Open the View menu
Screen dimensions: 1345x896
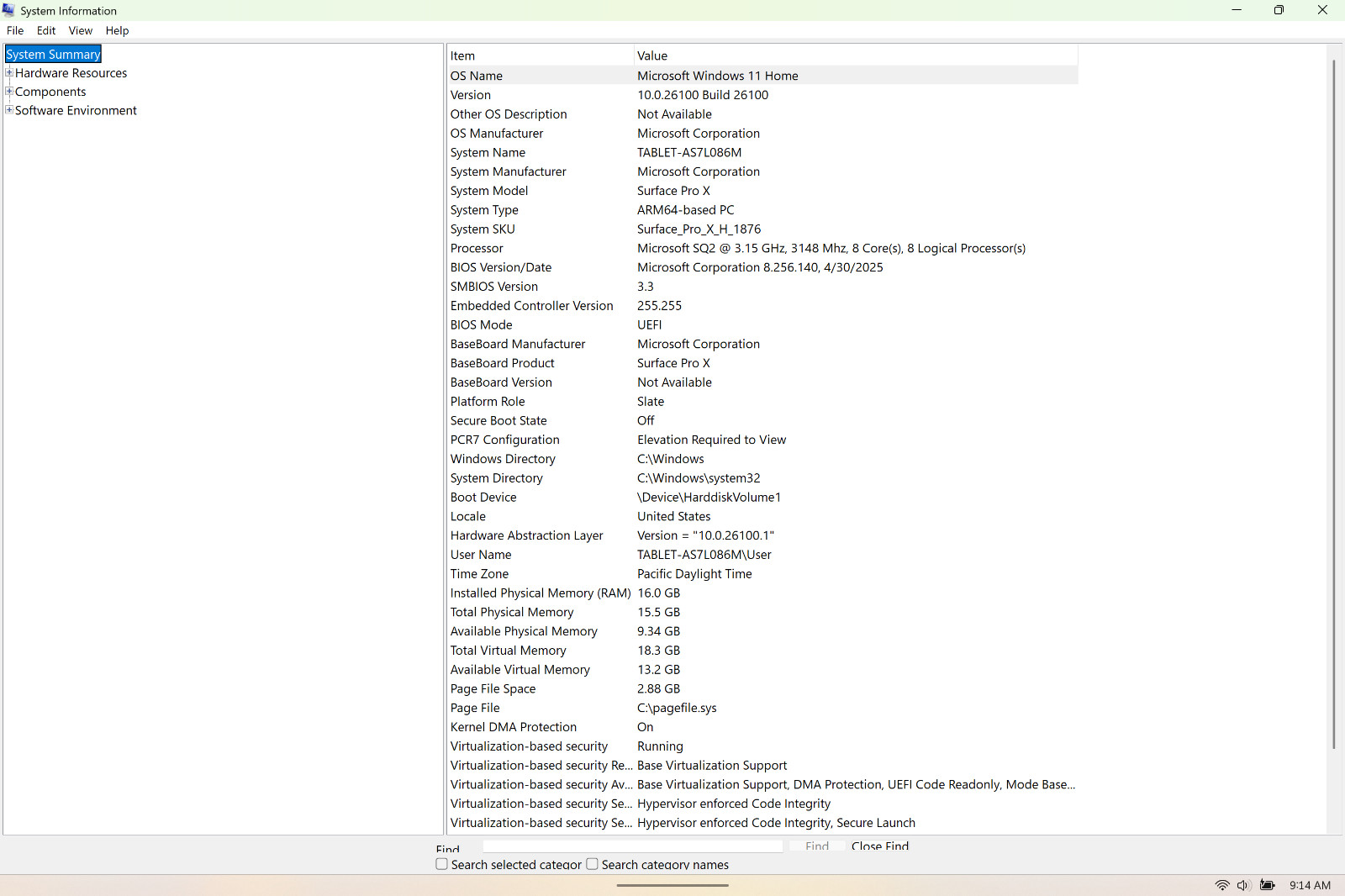81,30
